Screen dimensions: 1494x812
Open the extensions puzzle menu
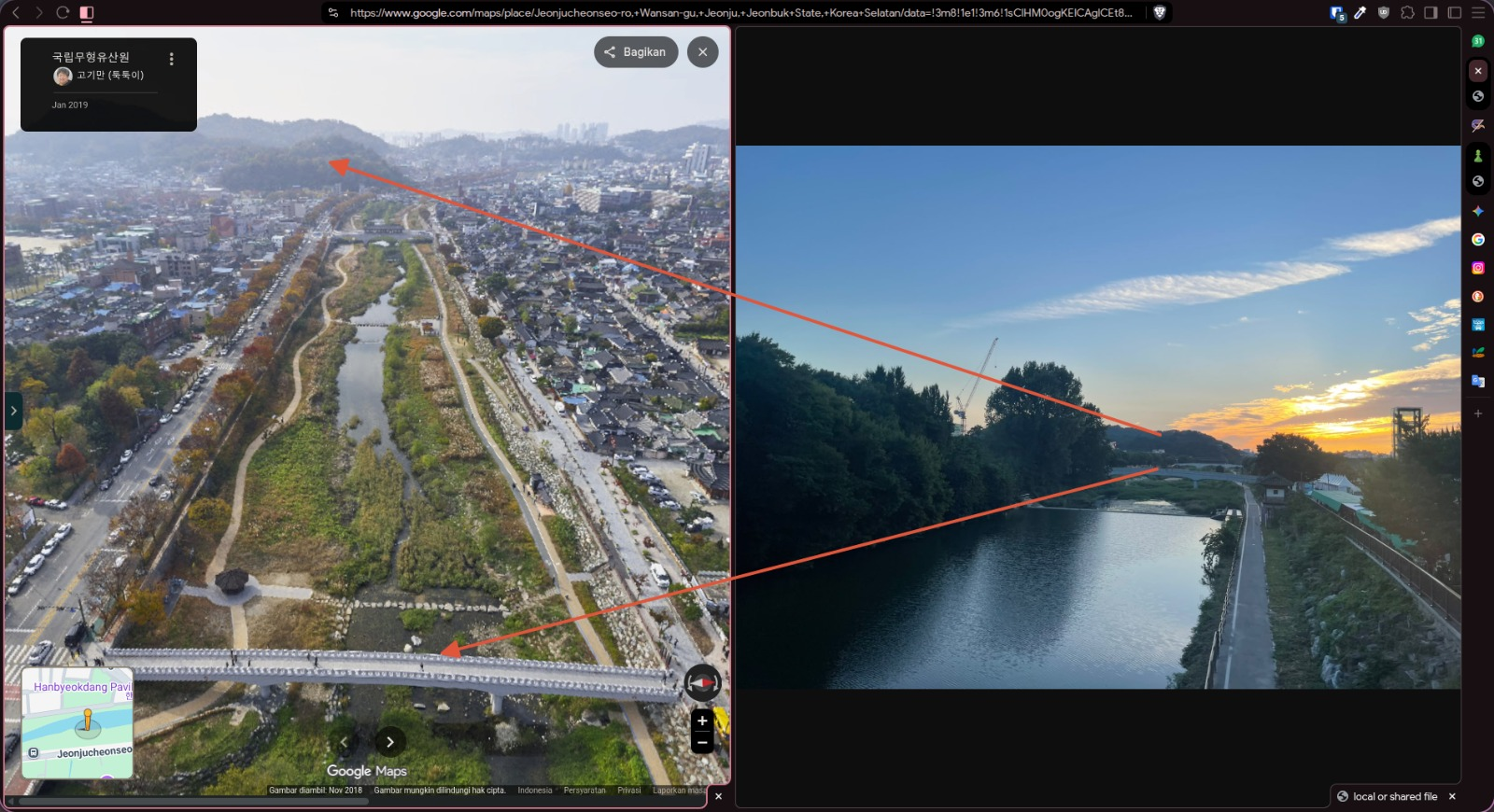point(1407,13)
